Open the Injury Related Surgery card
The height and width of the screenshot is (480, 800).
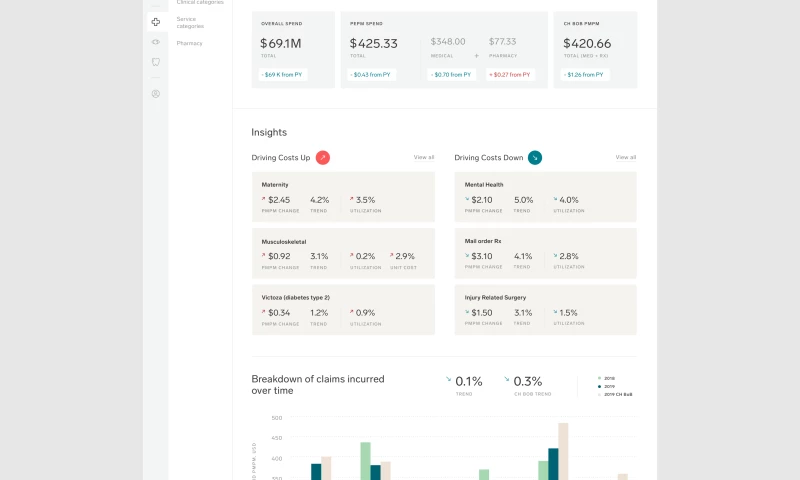coord(545,310)
